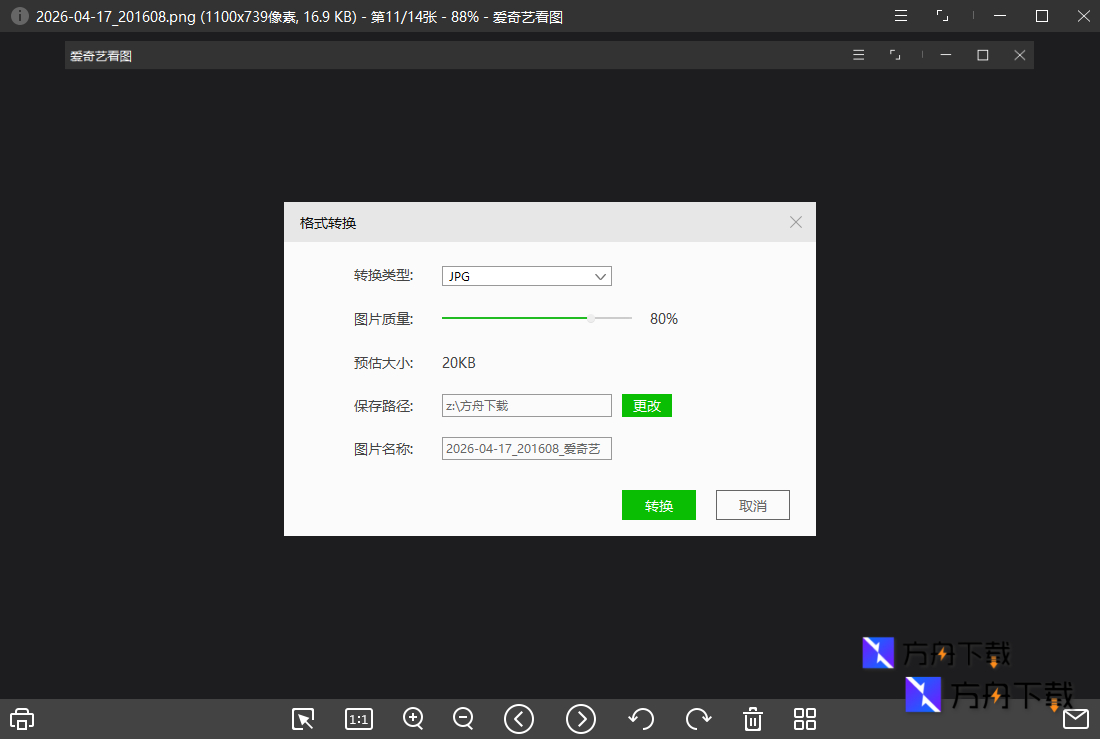The image size is (1100, 739).
Task: Zoom in on the image
Action: [413, 718]
